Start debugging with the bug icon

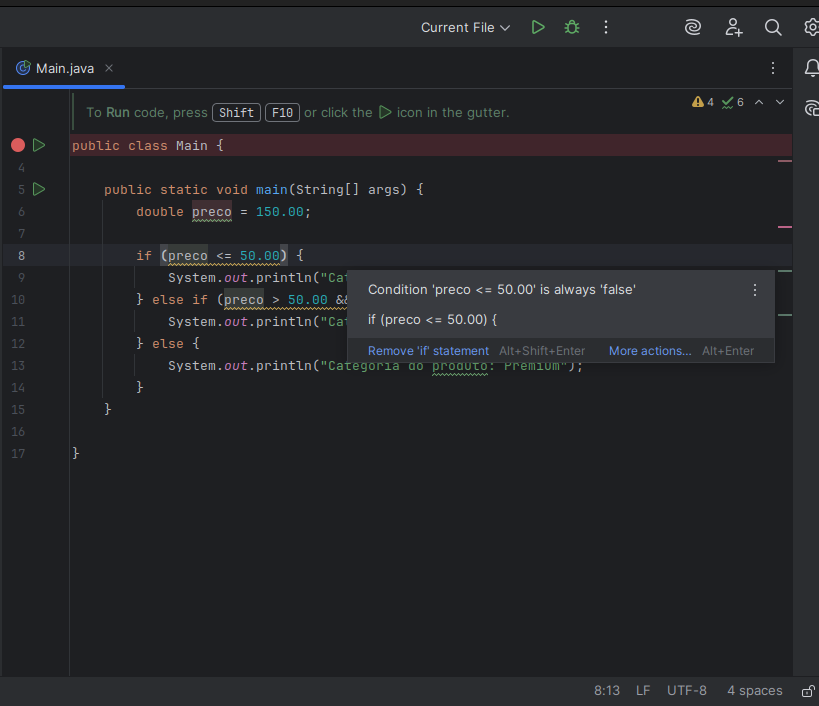coord(572,27)
